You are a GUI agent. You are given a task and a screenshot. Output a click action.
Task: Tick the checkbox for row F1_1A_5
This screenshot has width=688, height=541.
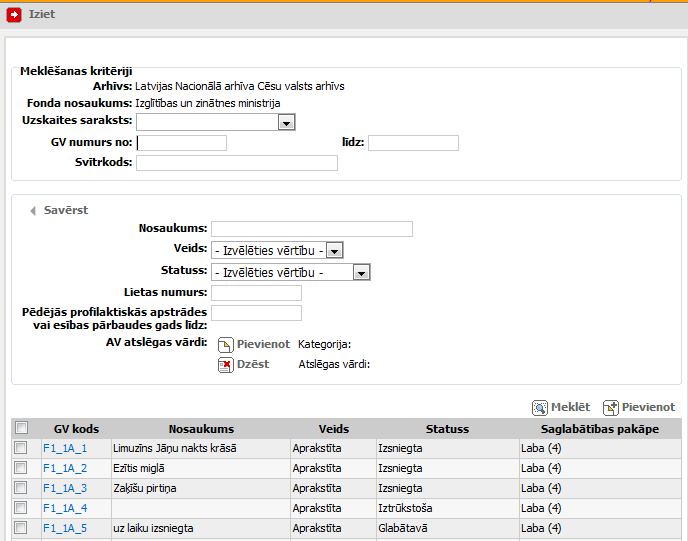[x=21, y=529]
